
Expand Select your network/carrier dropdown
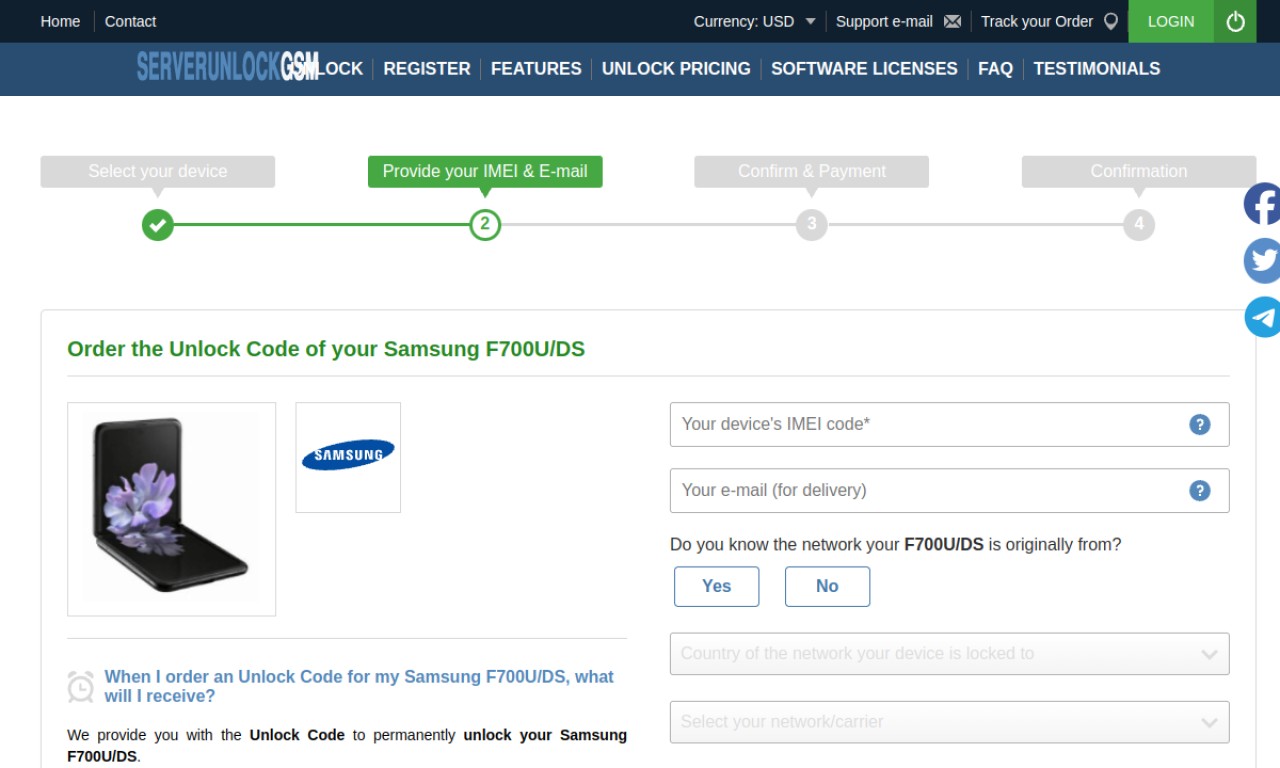pos(949,722)
